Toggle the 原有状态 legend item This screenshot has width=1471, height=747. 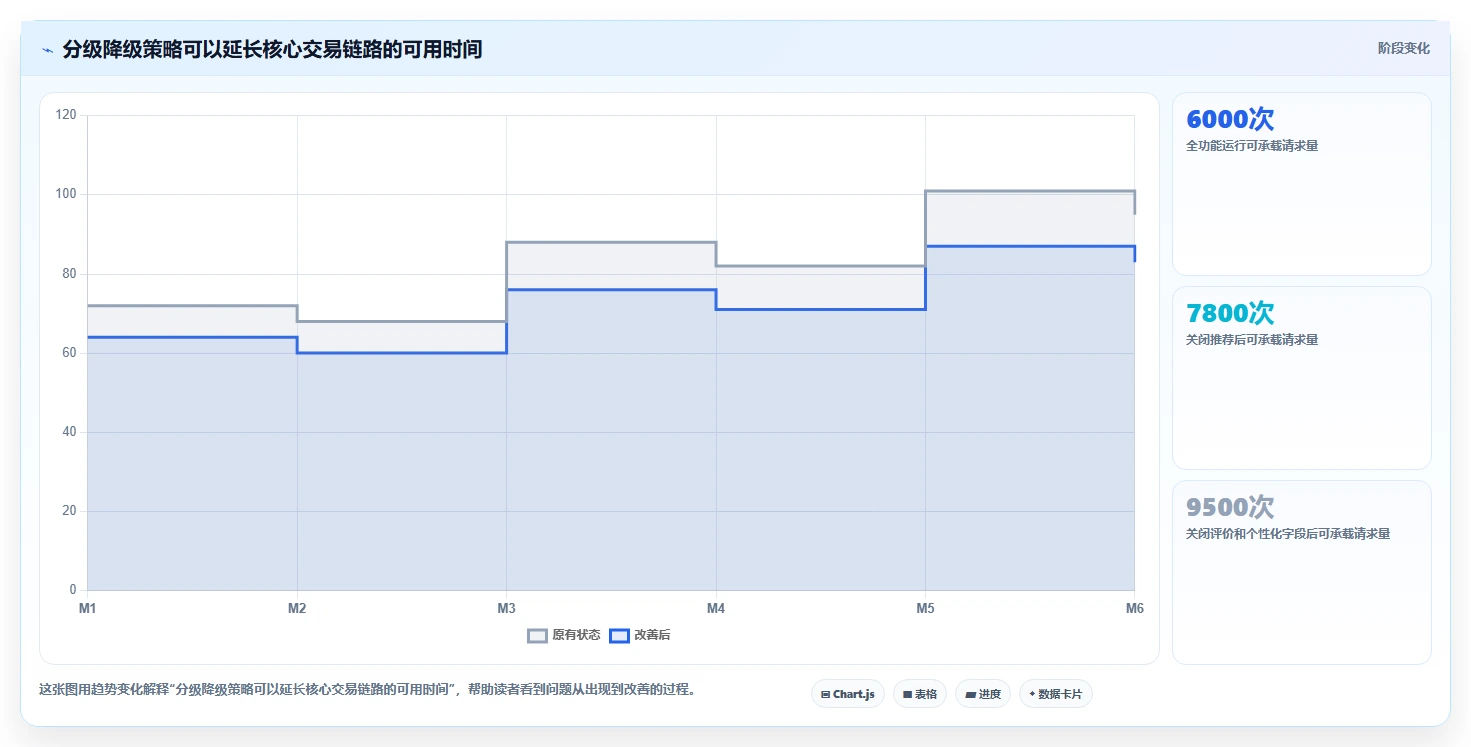(x=564, y=635)
